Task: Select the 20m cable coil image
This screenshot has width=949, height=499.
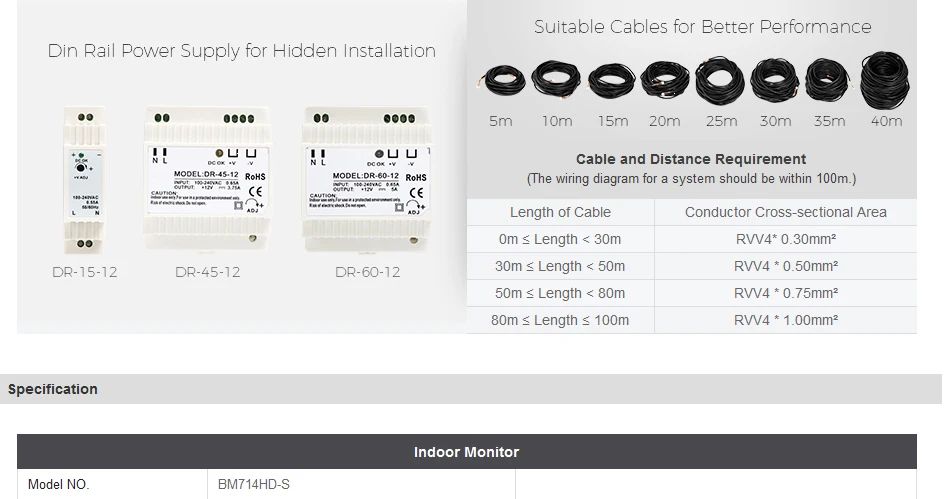Action: coord(664,82)
